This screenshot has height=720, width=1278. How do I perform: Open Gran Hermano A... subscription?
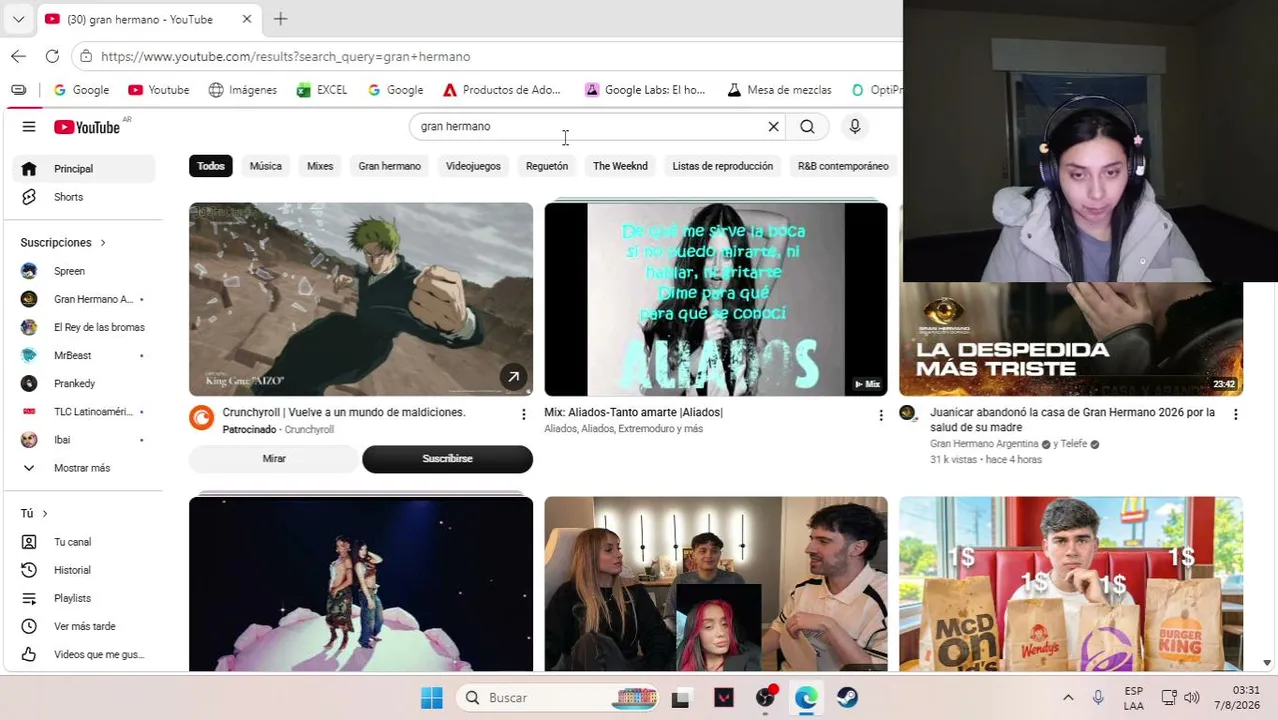pyautogui.click(x=83, y=299)
